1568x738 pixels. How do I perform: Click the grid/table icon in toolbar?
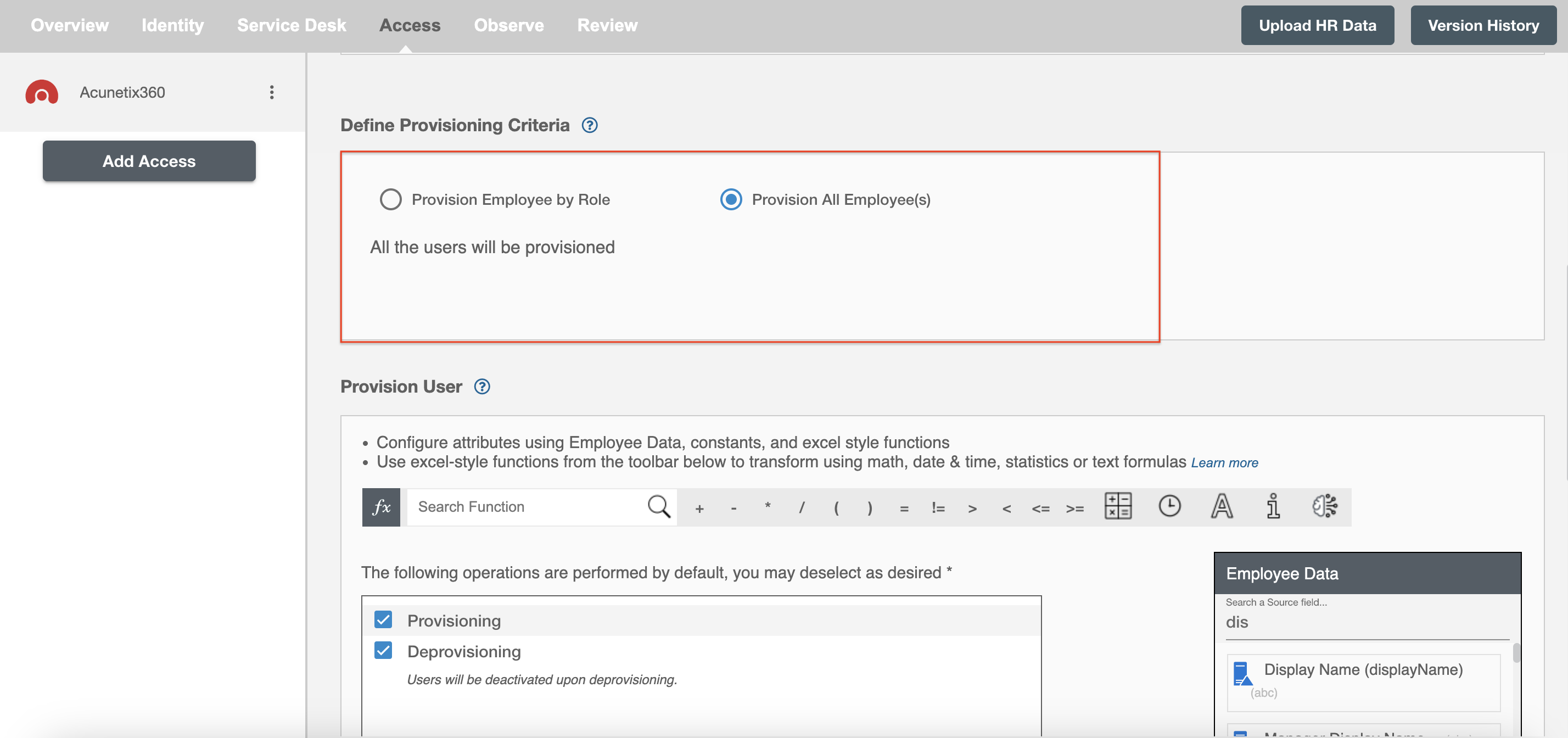click(x=1117, y=507)
